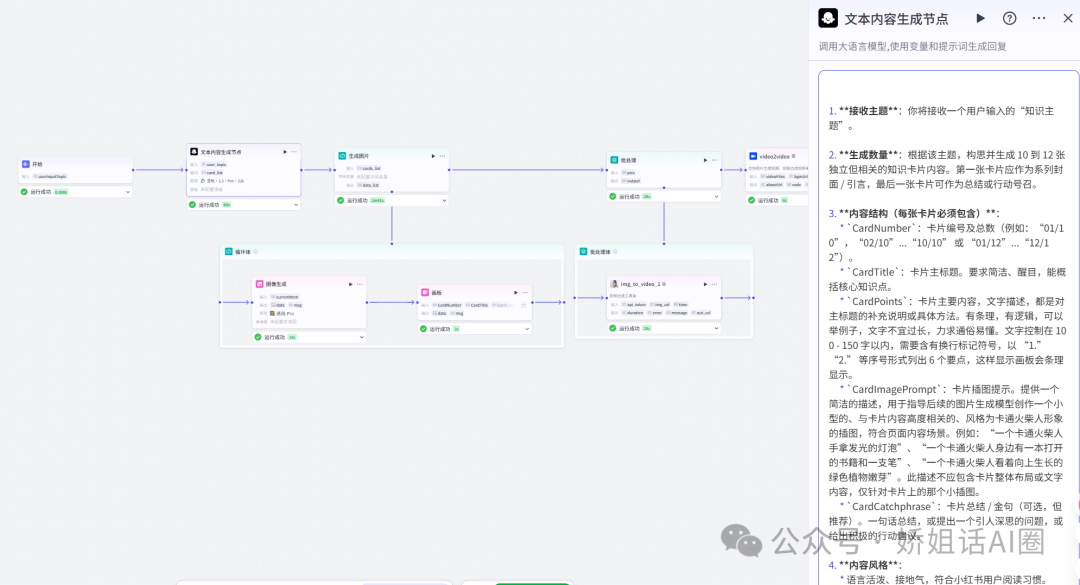
Task: Run the 生成图片 node
Action: click(x=433, y=156)
